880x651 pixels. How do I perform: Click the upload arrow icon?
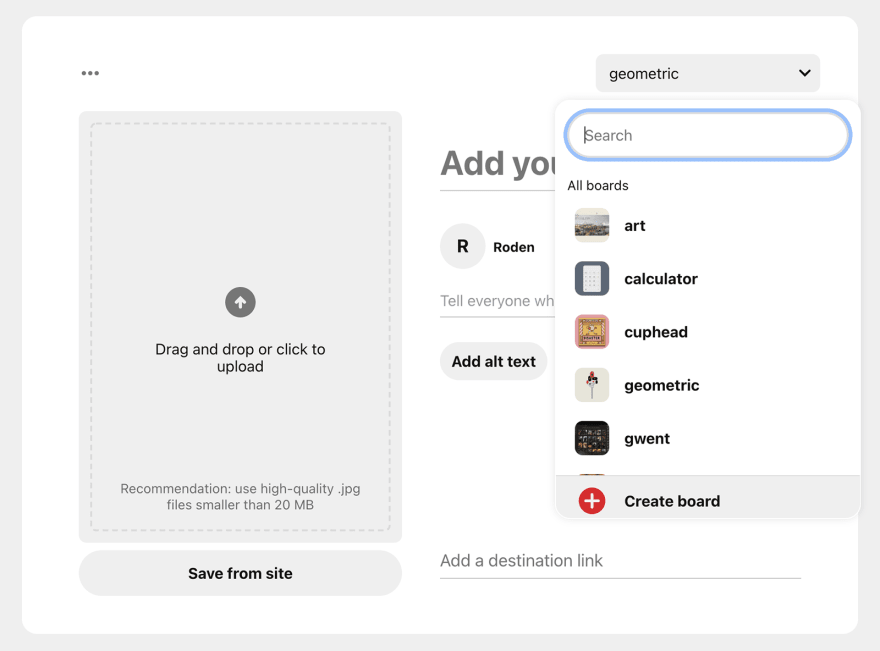[240, 302]
